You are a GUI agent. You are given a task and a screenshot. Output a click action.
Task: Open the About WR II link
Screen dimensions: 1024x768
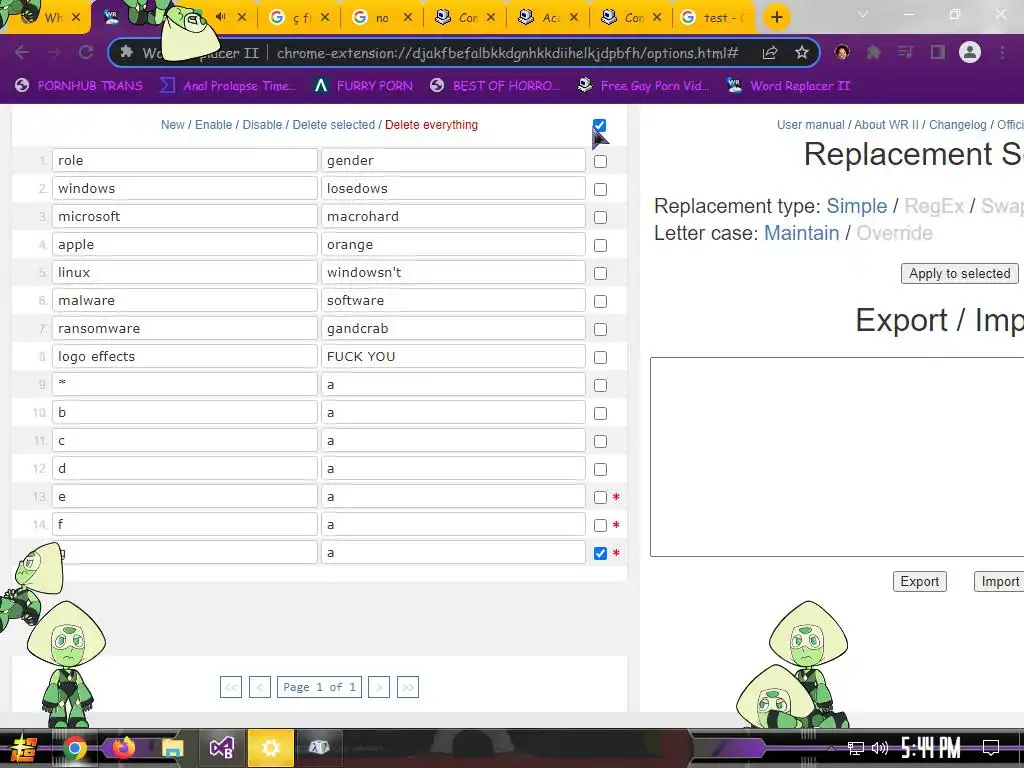click(x=886, y=125)
